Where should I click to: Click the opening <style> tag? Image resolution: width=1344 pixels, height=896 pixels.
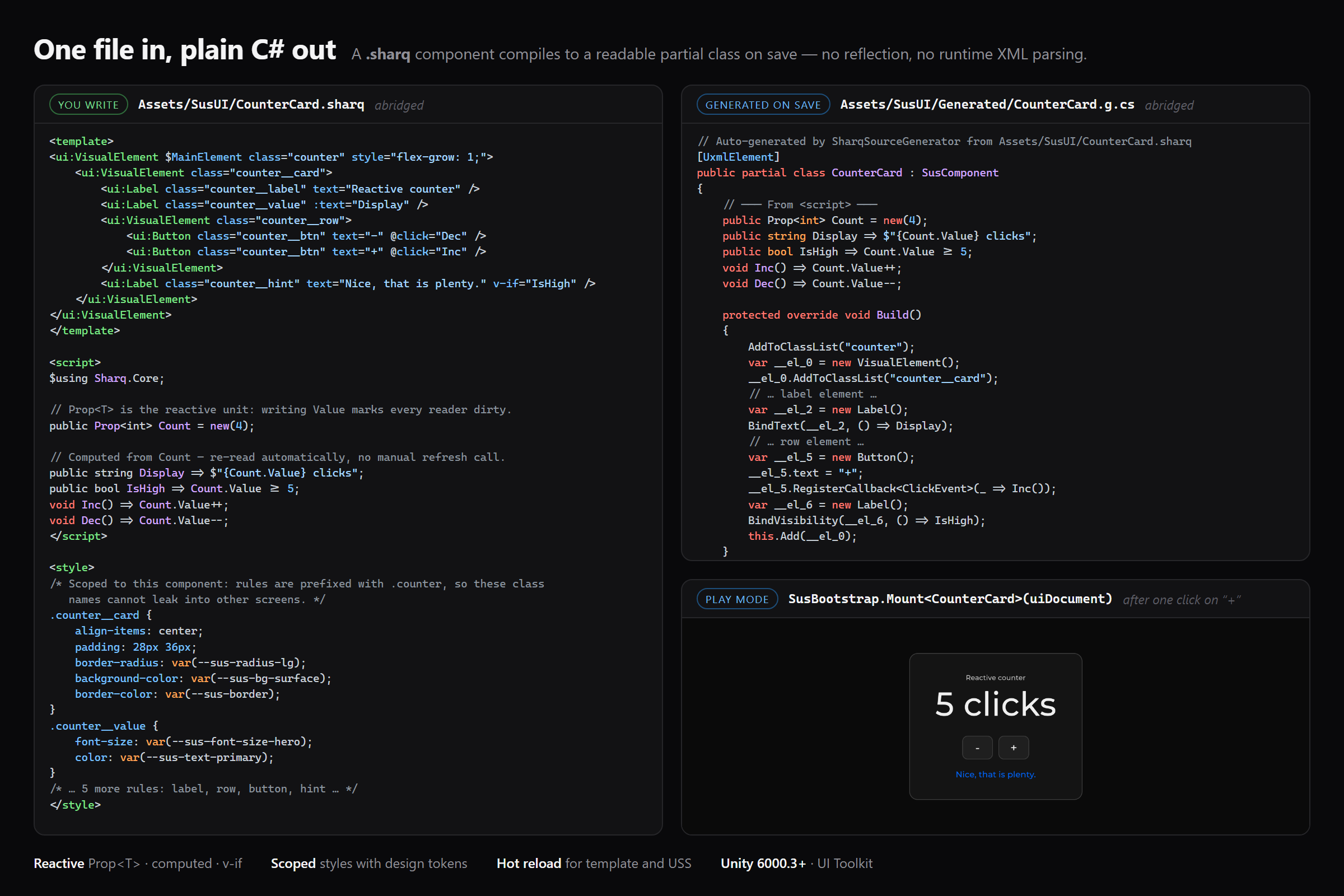(72, 567)
